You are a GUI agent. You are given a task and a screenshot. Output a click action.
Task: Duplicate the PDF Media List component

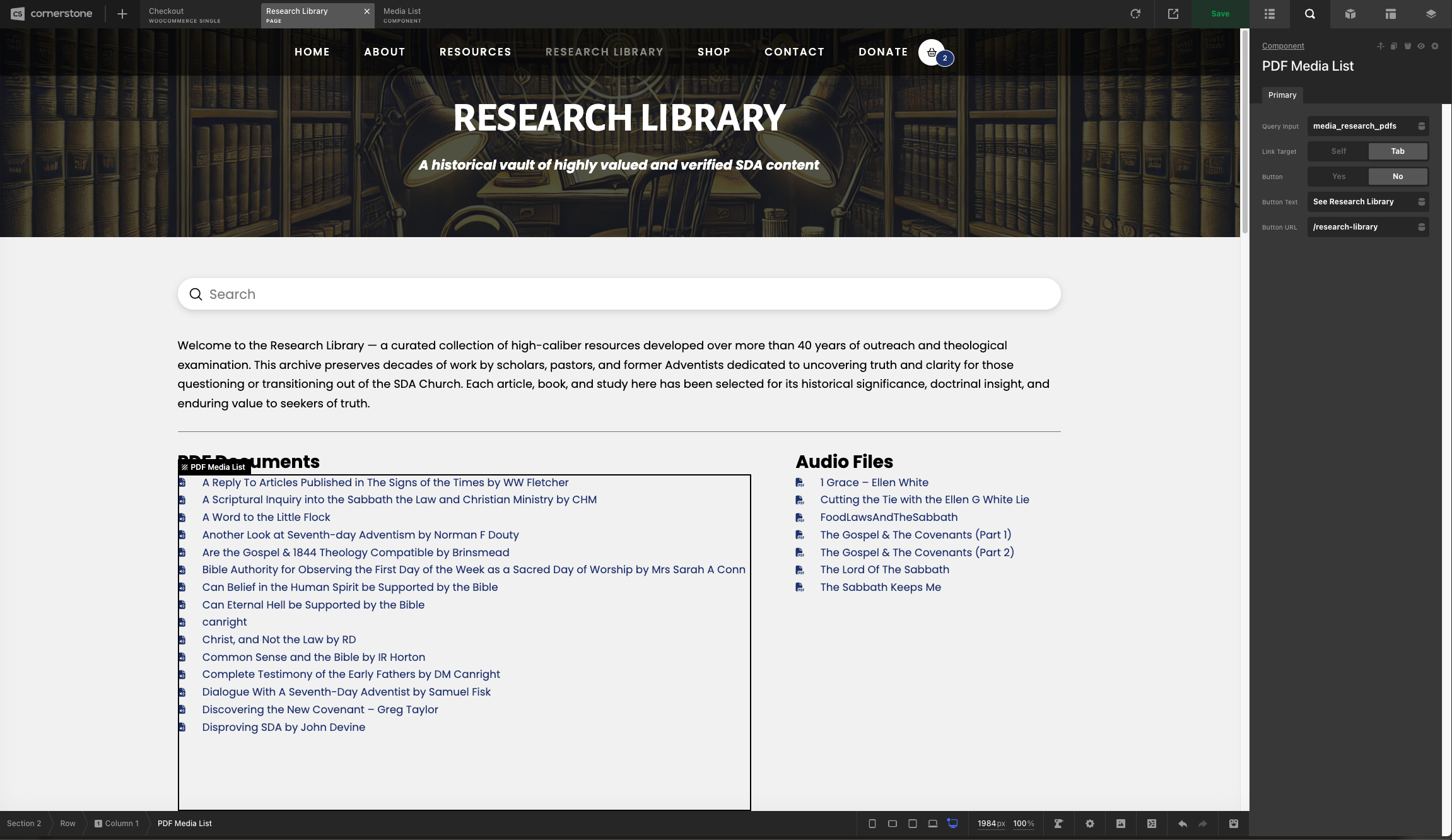click(x=1394, y=46)
